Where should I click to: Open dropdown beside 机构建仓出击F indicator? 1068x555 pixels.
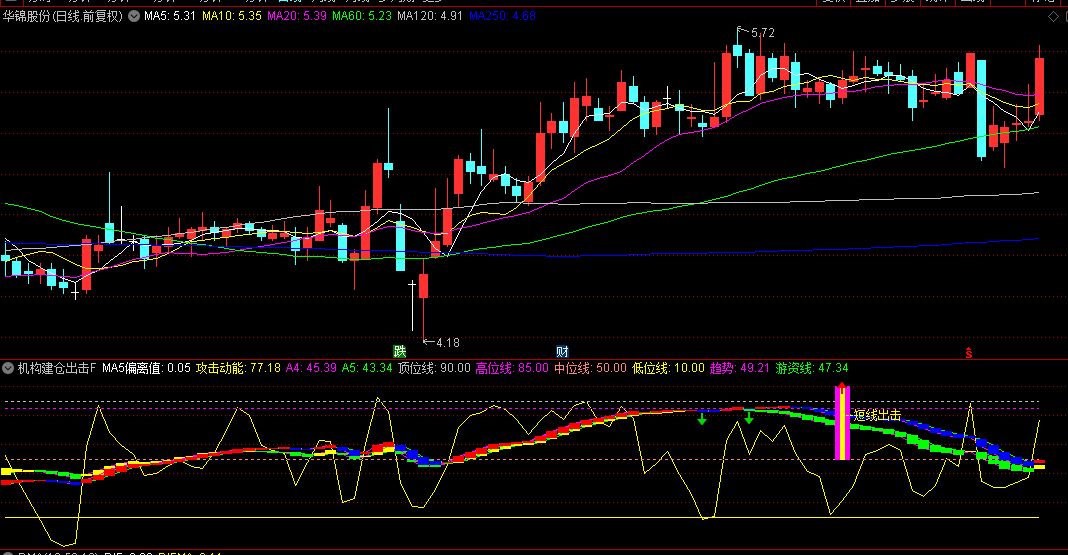(x=8, y=368)
